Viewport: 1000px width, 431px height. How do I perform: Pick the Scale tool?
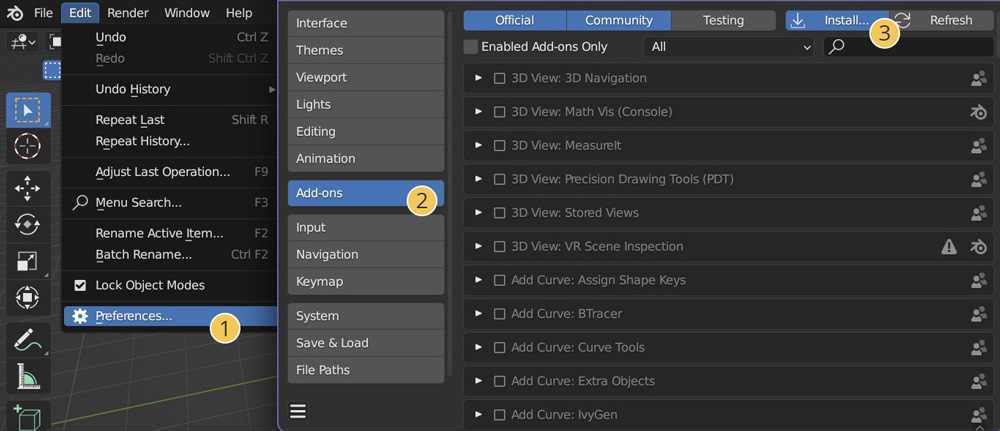[x=27, y=262]
